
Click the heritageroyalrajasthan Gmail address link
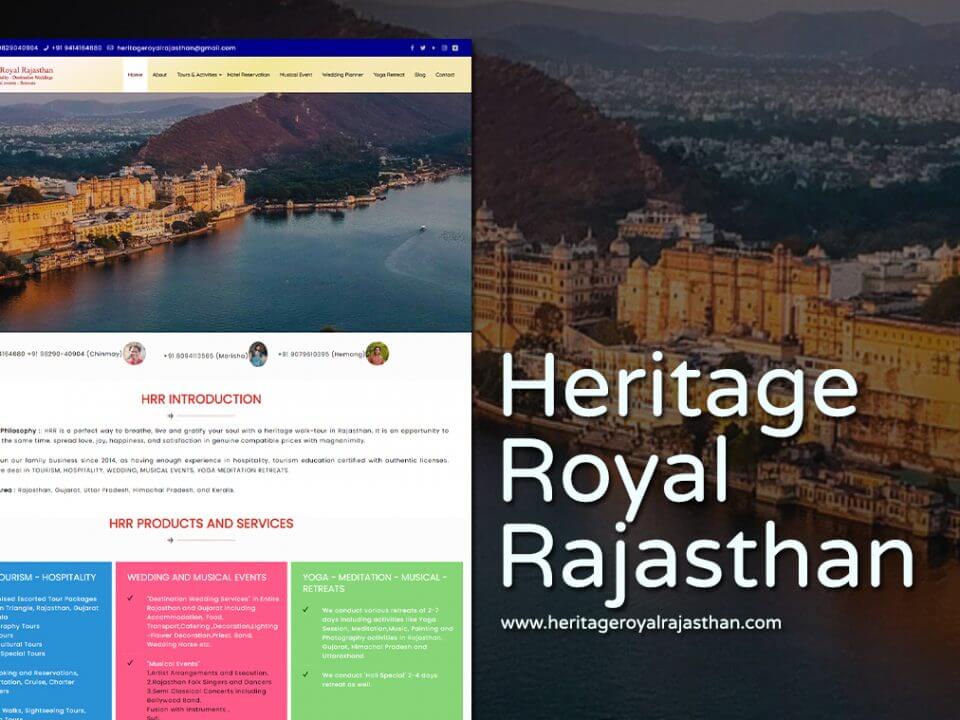pos(176,48)
